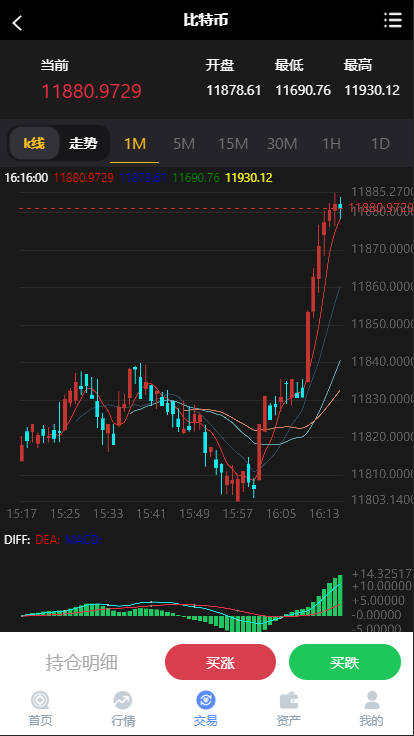Select the 1M interval tab
The image size is (414, 736).
[x=135, y=144]
